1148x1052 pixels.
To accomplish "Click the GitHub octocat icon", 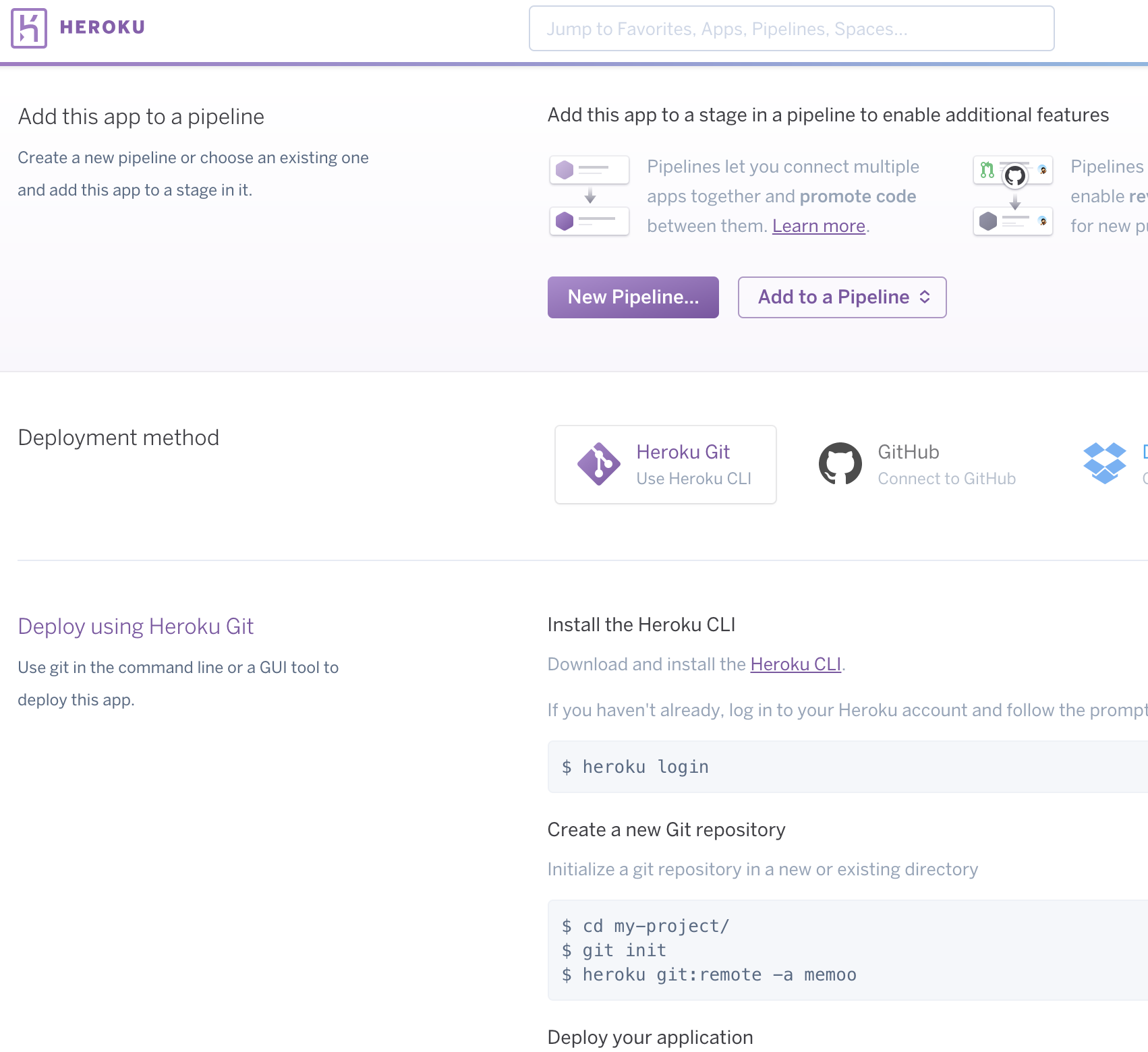I will tap(840, 464).
